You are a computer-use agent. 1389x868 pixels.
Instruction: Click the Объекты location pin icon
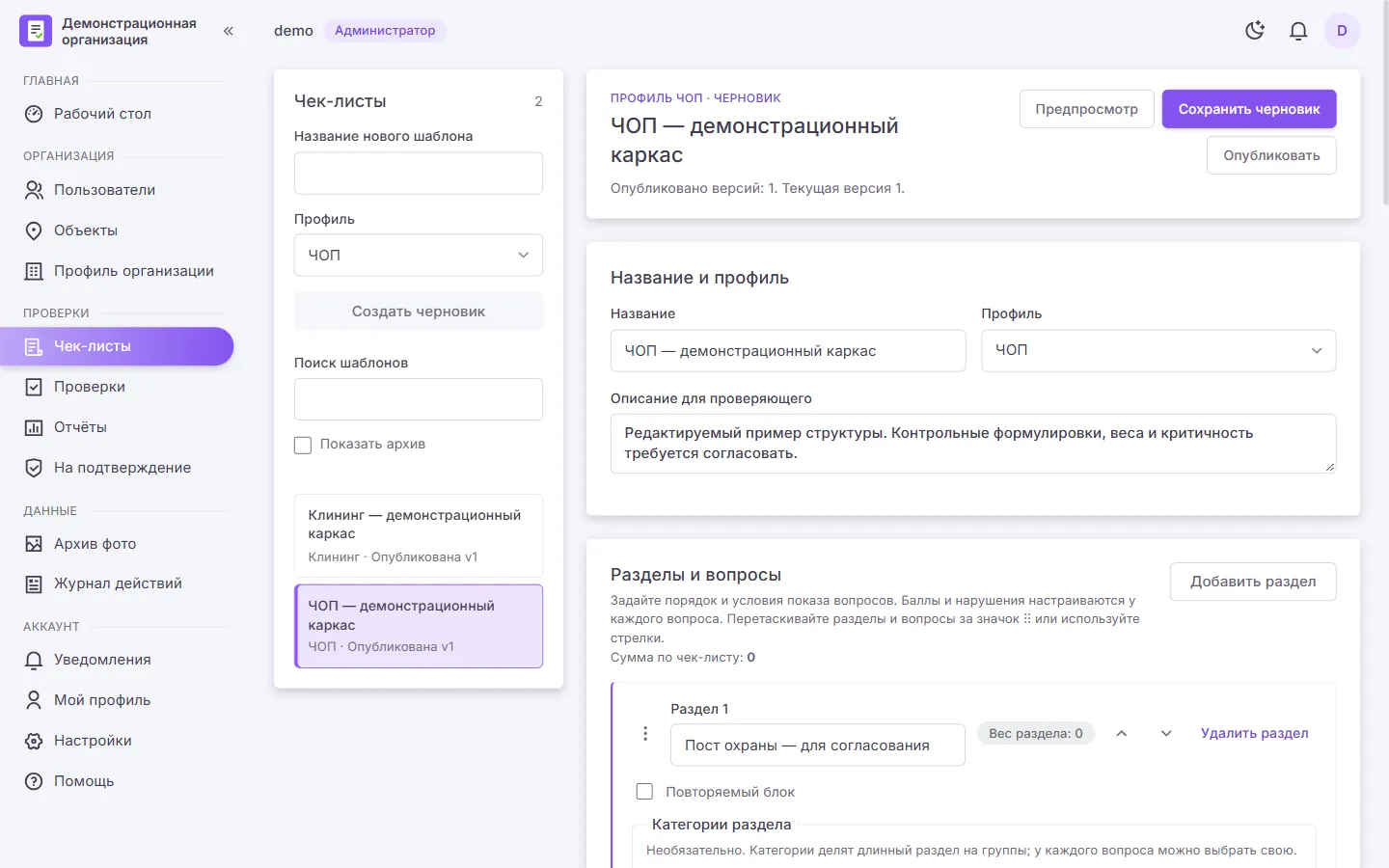34,231
